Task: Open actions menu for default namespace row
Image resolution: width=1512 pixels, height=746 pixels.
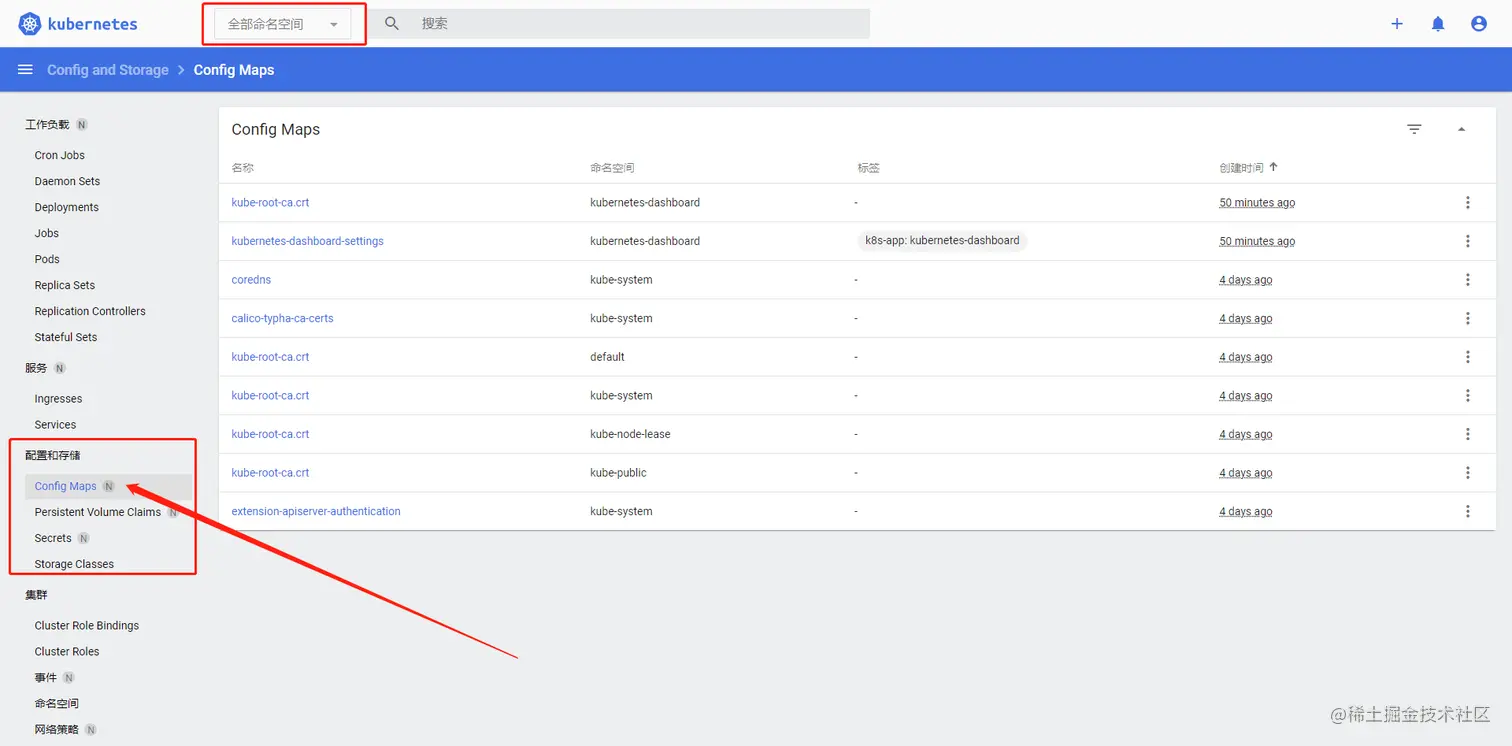Action: pyautogui.click(x=1468, y=357)
